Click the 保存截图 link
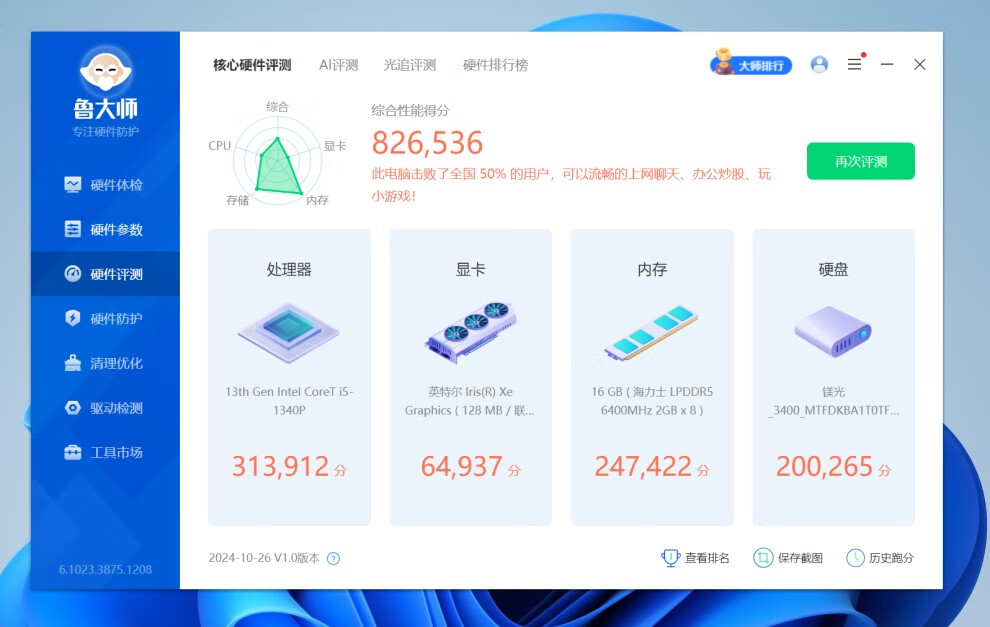Screen dimensions: 990x627 point(788,558)
